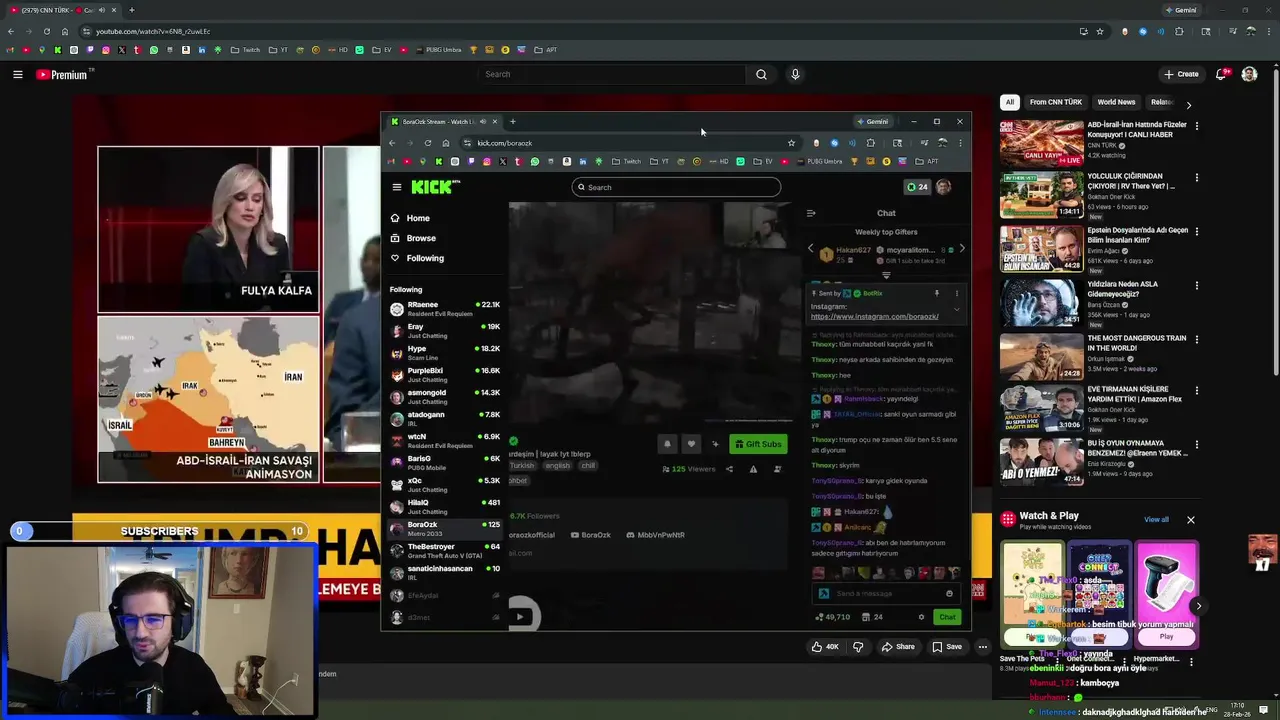Click the Kick search box
This screenshot has height=720, width=1280.
(676, 187)
